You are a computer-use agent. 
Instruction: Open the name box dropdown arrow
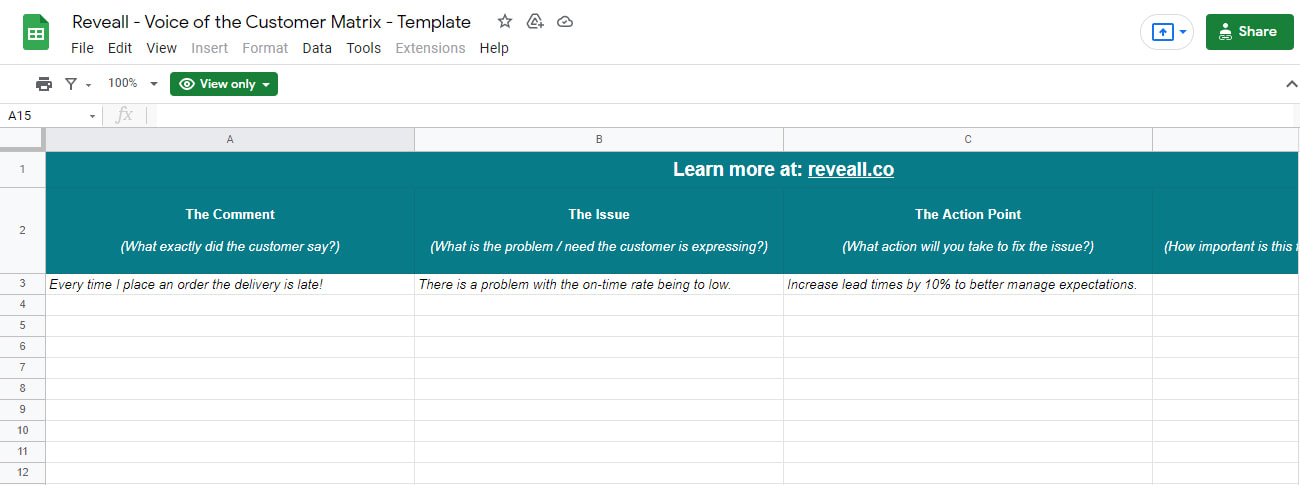coord(93,116)
